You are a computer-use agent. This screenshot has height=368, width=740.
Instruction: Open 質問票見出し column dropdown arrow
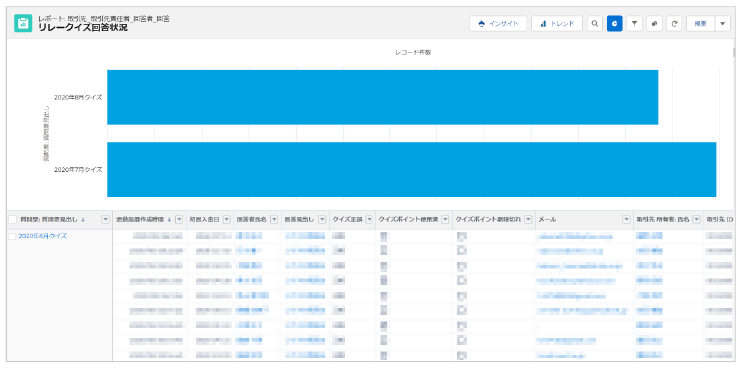point(106,219)
